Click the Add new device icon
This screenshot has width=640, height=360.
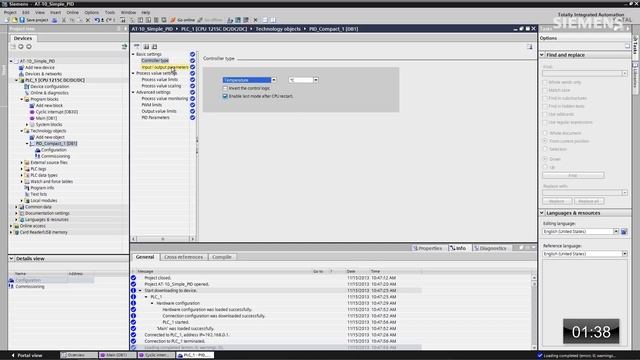21,67
